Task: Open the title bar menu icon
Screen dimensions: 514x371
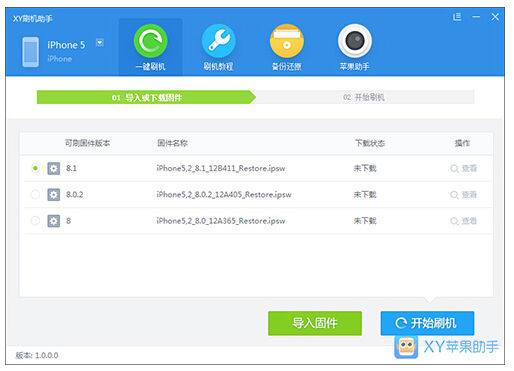Action: [x=457, y=17]
